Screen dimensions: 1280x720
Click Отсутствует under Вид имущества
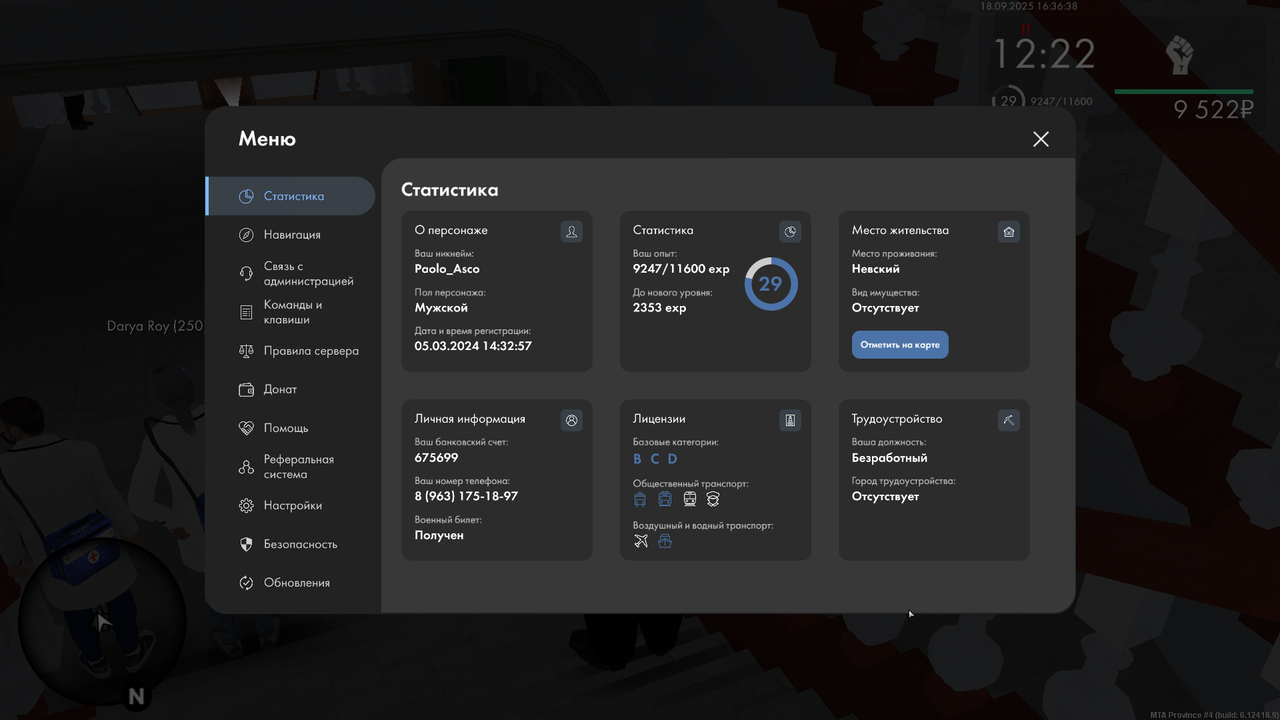(885, 308)
